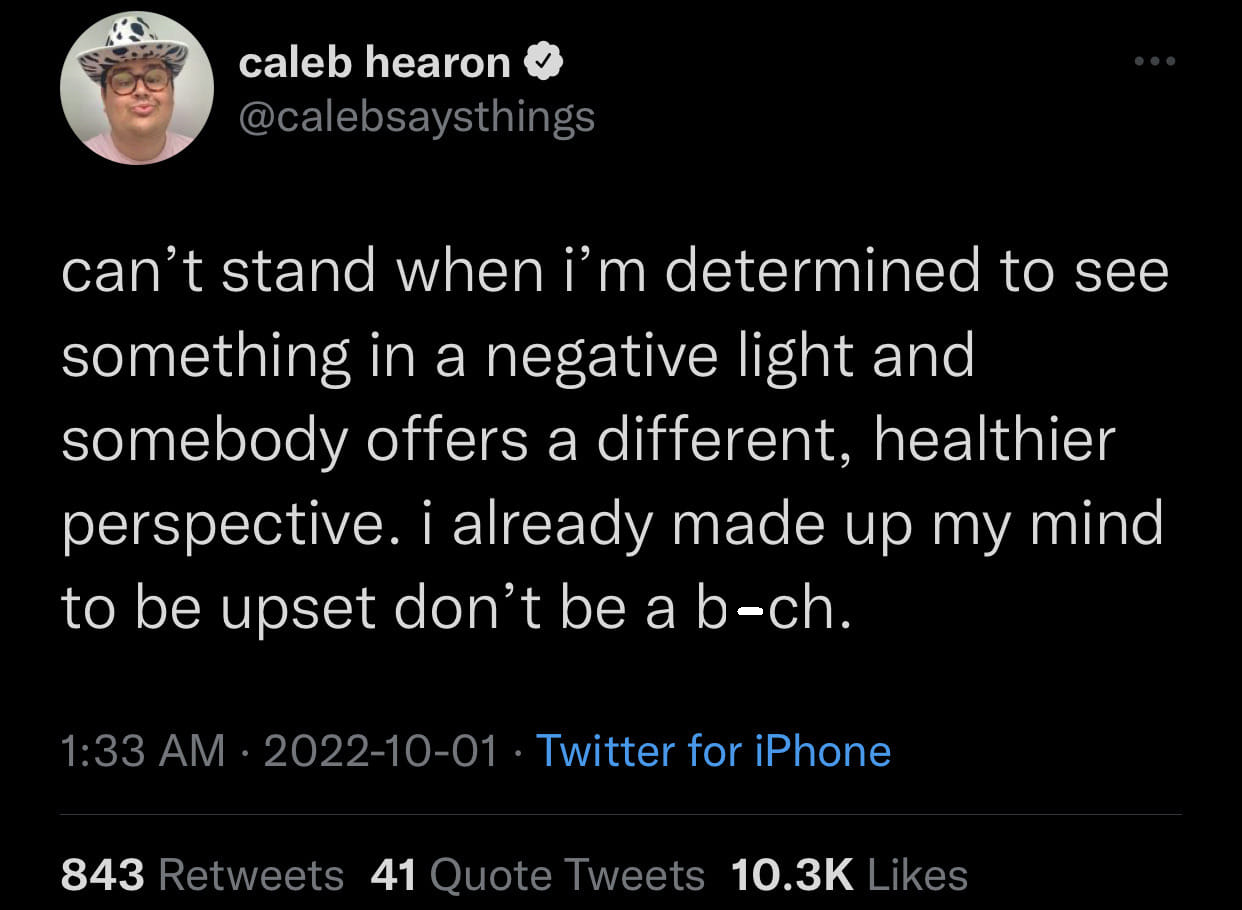Click the word healthier in tweet text
Viewport: 1242px width, 910px height.
(994, 439)
